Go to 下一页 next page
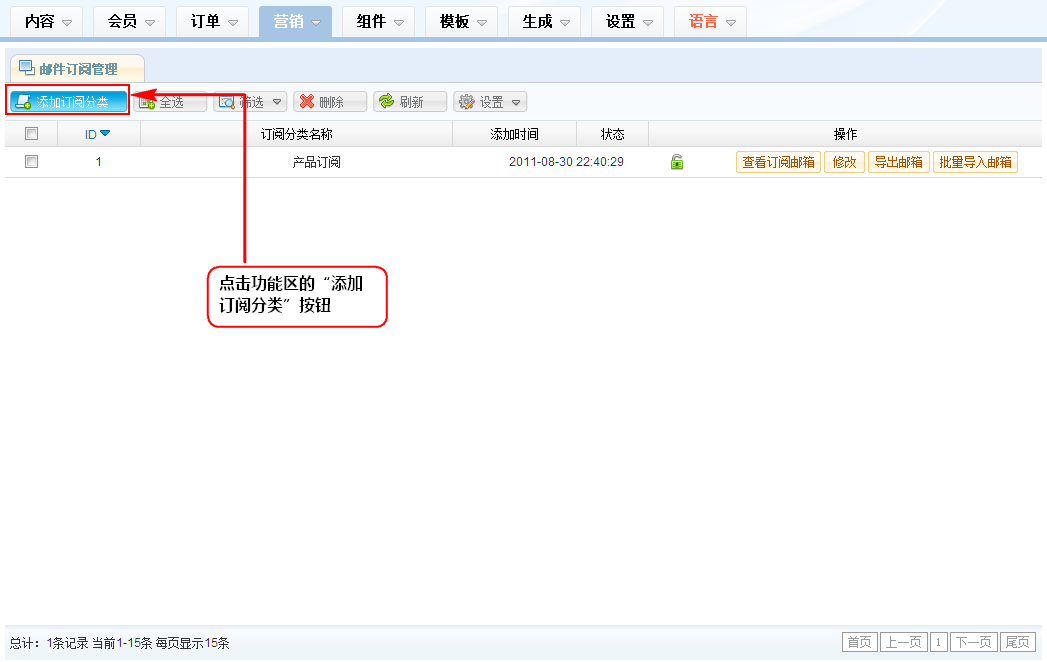Image resolution: width=1047 pixels, height=662 pixels. tap(973, 642)
